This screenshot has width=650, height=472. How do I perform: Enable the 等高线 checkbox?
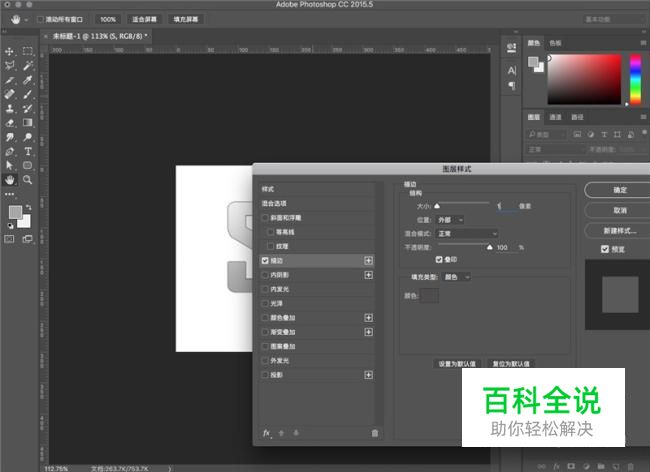click(x=271, y=232)
